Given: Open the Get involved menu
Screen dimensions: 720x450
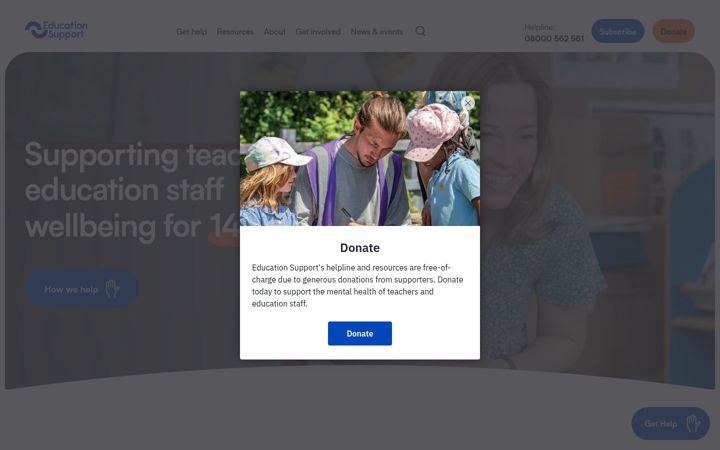Looking at the screenshot, I should pos(318,32).
